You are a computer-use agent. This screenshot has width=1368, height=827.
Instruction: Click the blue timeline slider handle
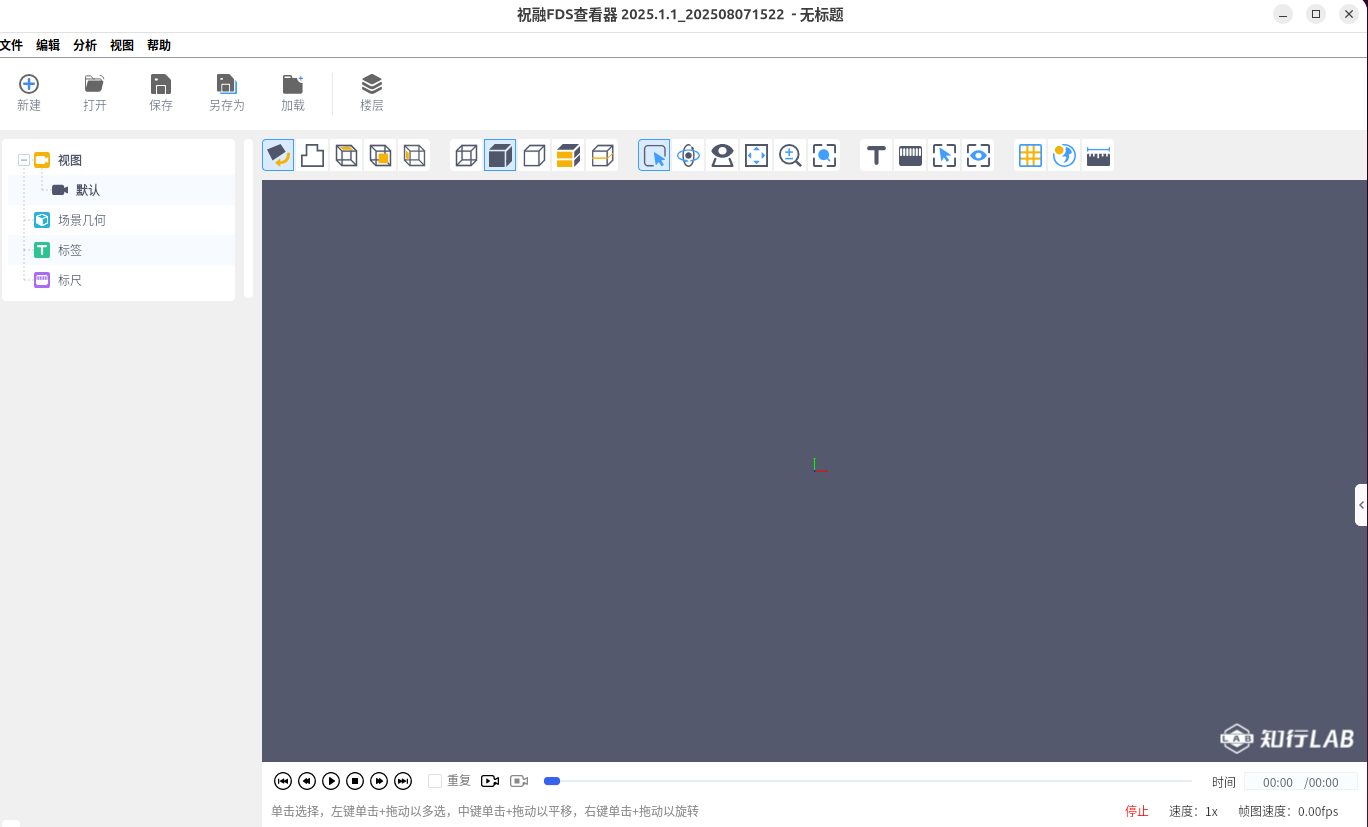tap(552, 781)
